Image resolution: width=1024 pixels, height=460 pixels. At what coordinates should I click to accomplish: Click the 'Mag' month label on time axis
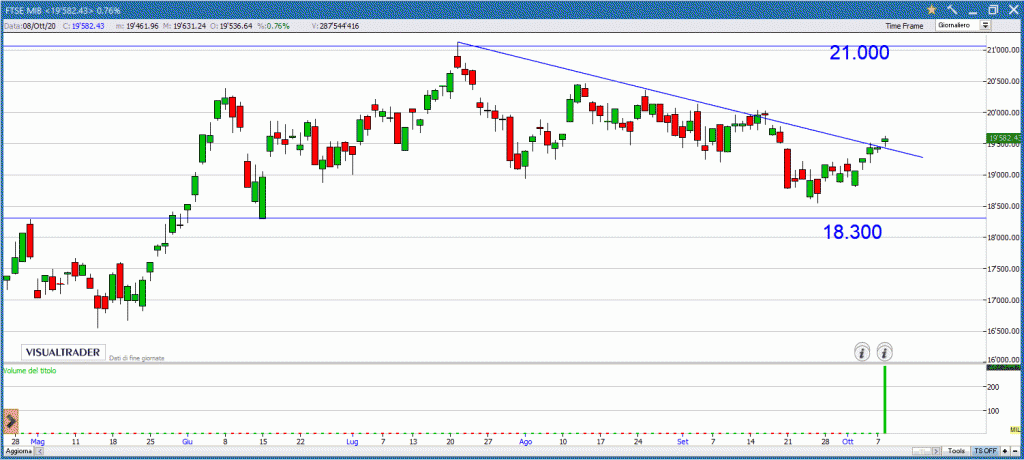click(x=37, y=441)
